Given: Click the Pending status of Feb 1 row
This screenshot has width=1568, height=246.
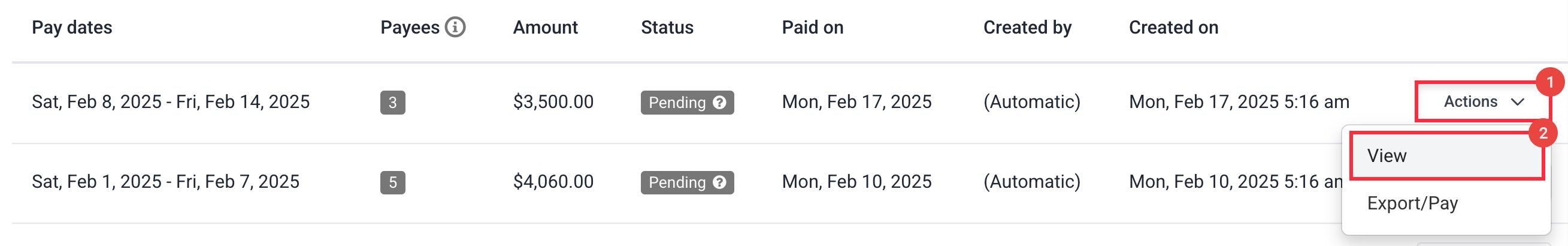Looking at the screenshot, I should (687, 182).
